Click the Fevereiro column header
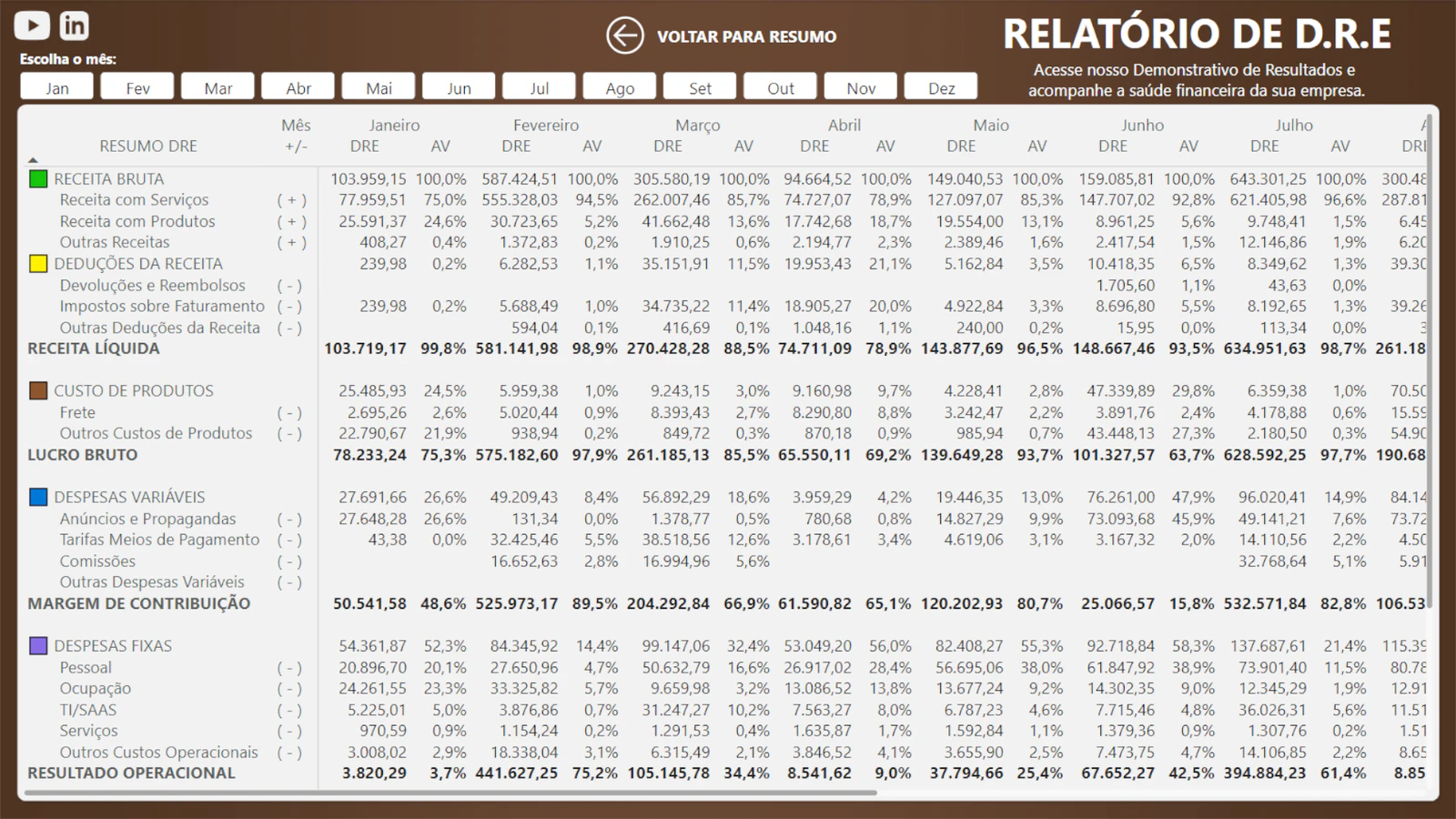Viewport: 1456px width, 819px height. pos(546,126)
